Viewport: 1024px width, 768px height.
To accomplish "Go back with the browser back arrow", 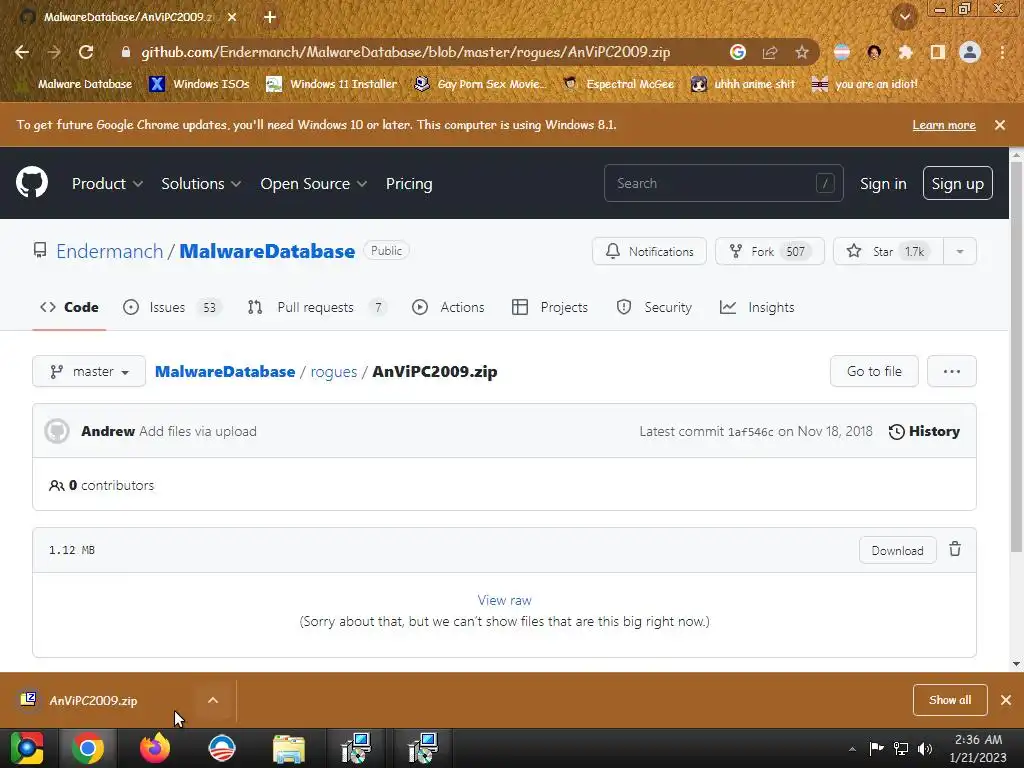I will pos(22,52).
